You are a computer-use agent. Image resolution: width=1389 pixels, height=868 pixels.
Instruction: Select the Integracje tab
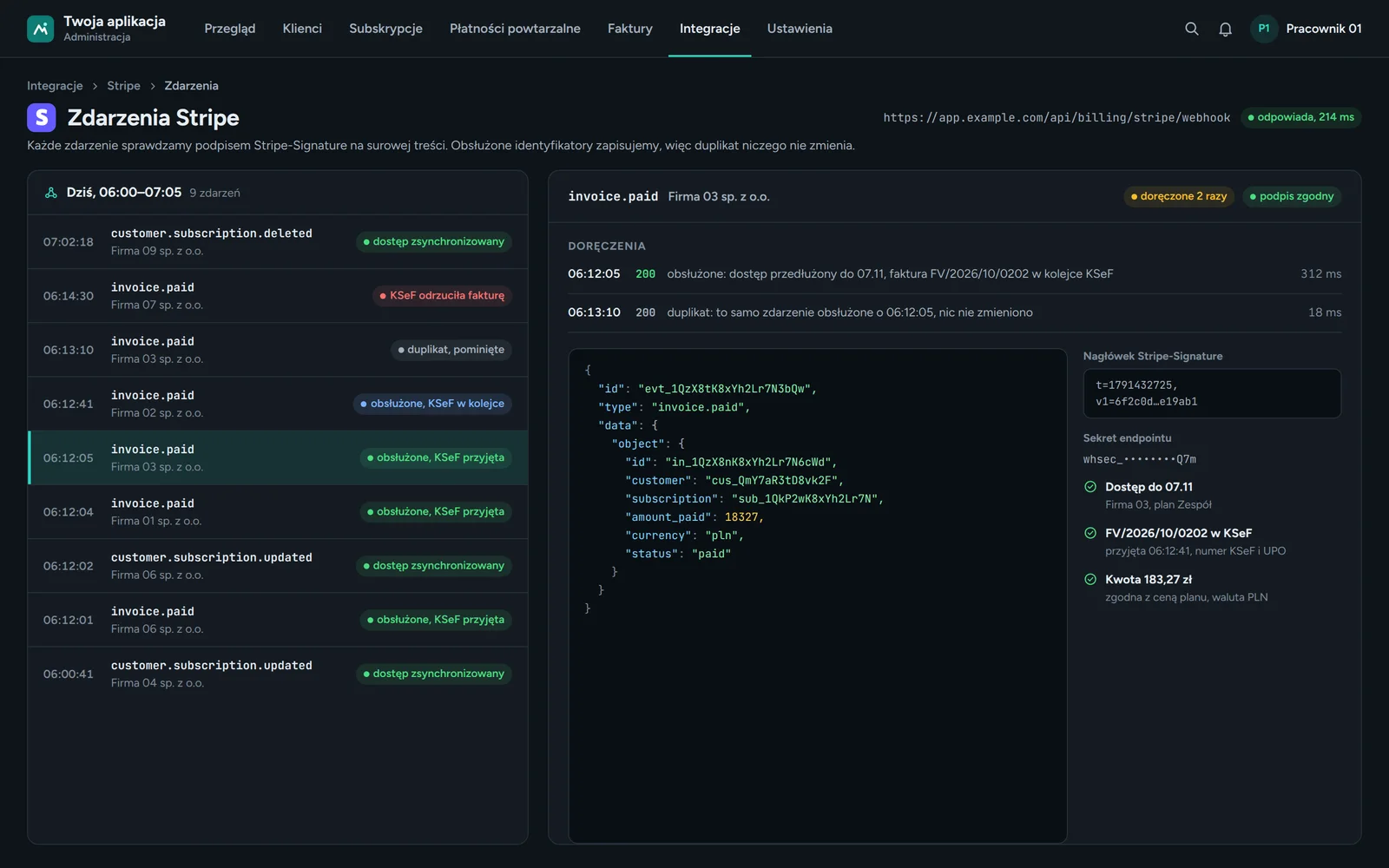[709, 29]
